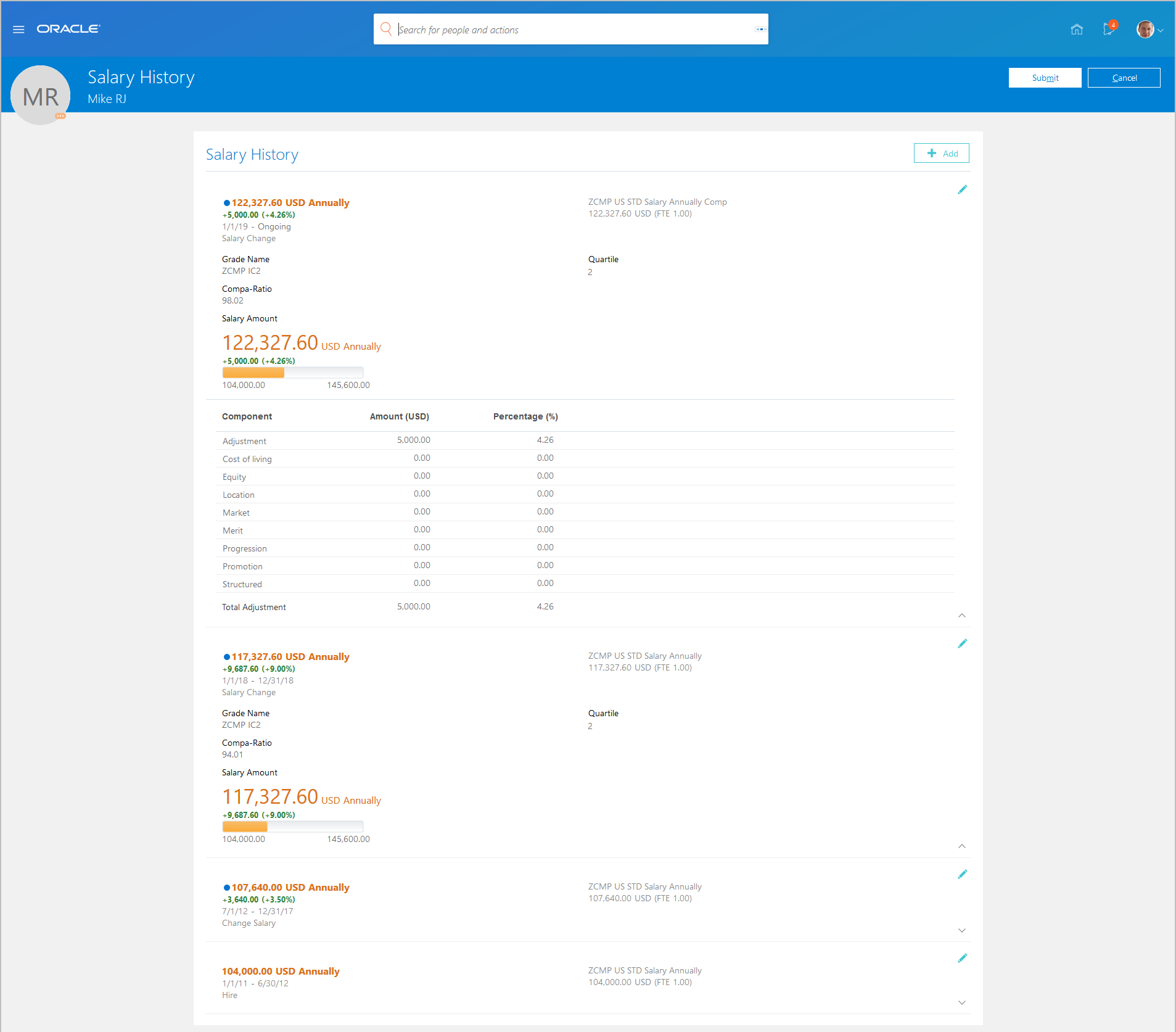Select the Merit component row
This screenshot has height=1032, width=1176.
tap(585, 530)
